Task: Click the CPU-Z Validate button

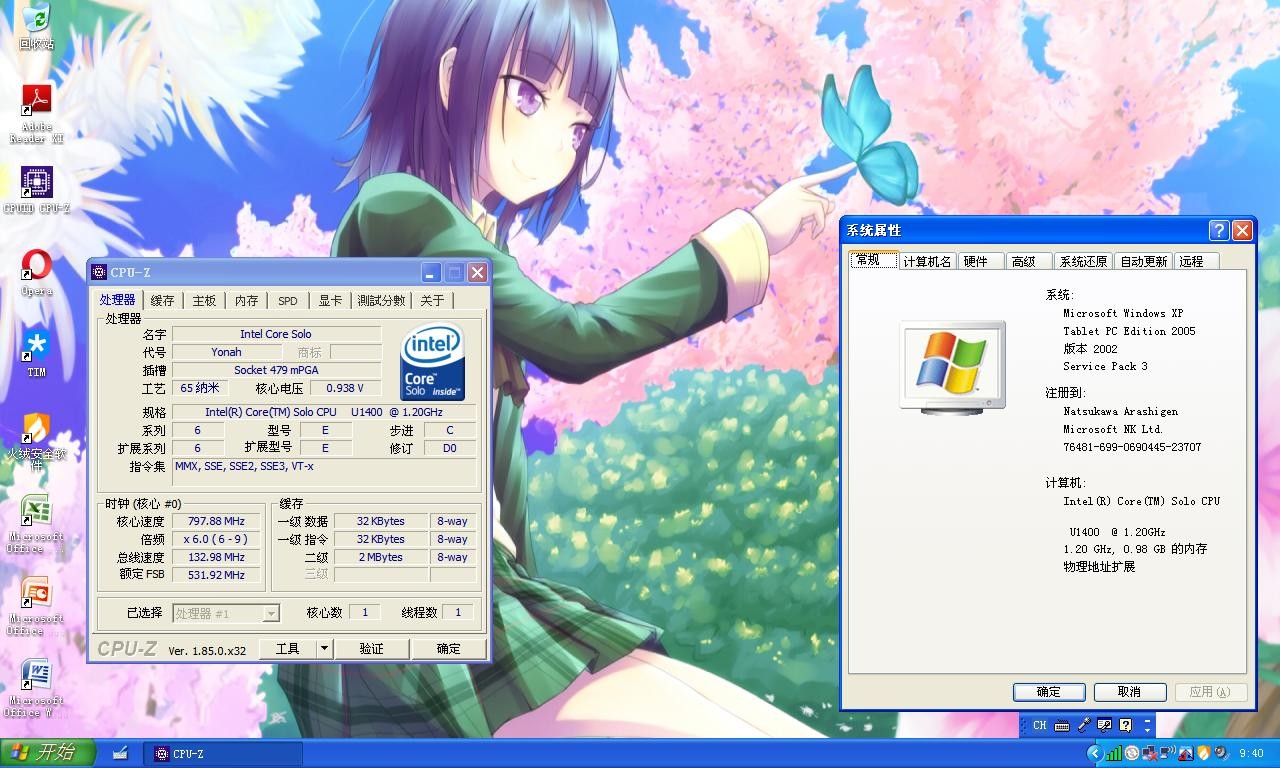Action: pos(371,649)
